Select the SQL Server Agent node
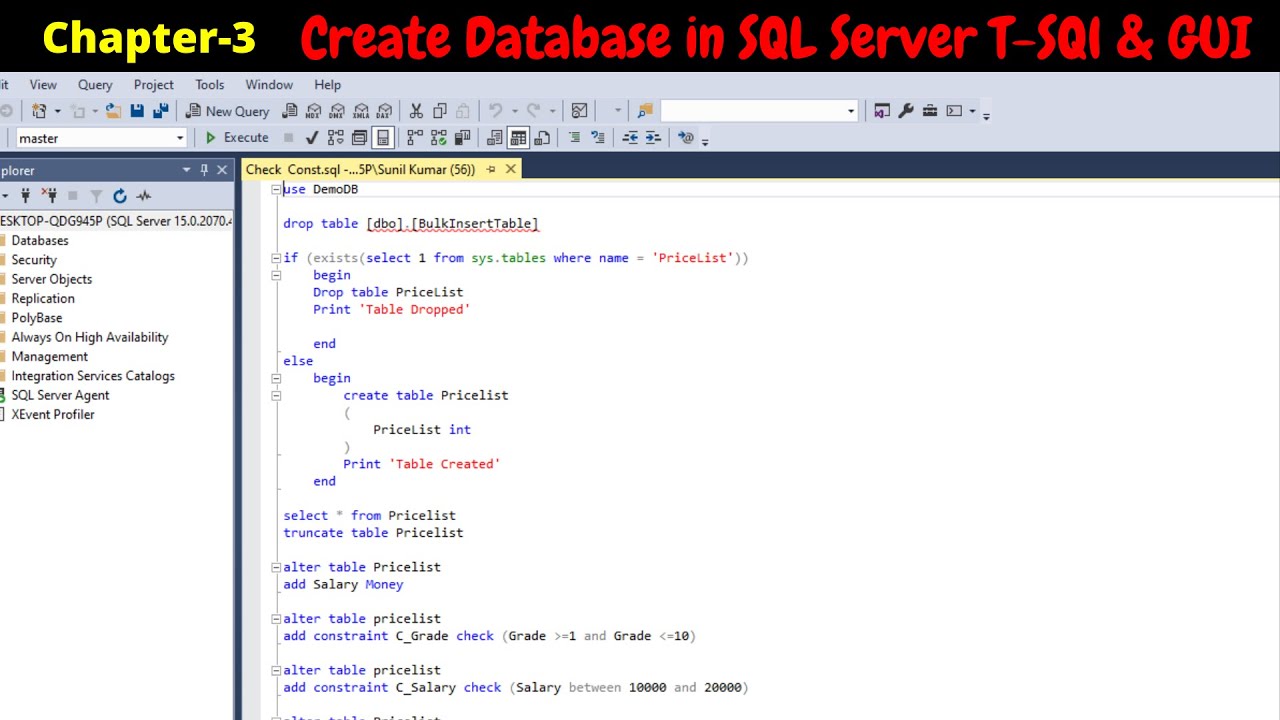1280x720 pixels. coord(60,395)
